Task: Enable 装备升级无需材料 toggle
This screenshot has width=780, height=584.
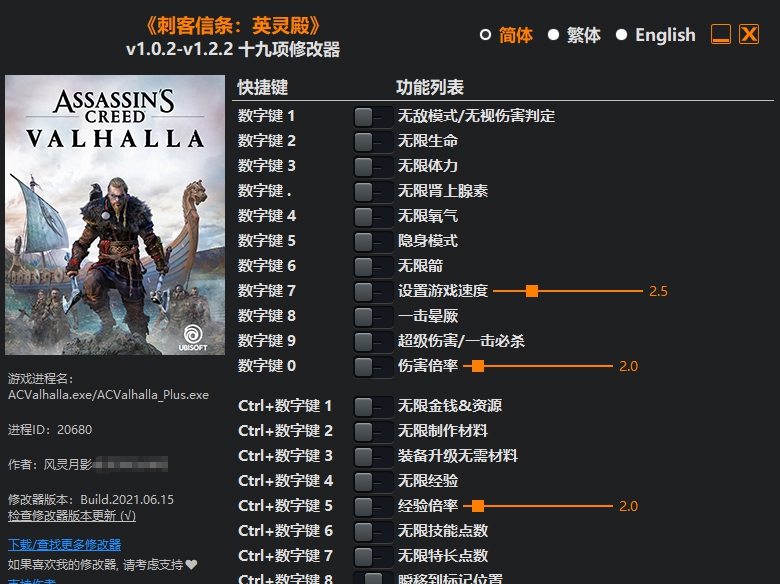Action: [373, 456]
